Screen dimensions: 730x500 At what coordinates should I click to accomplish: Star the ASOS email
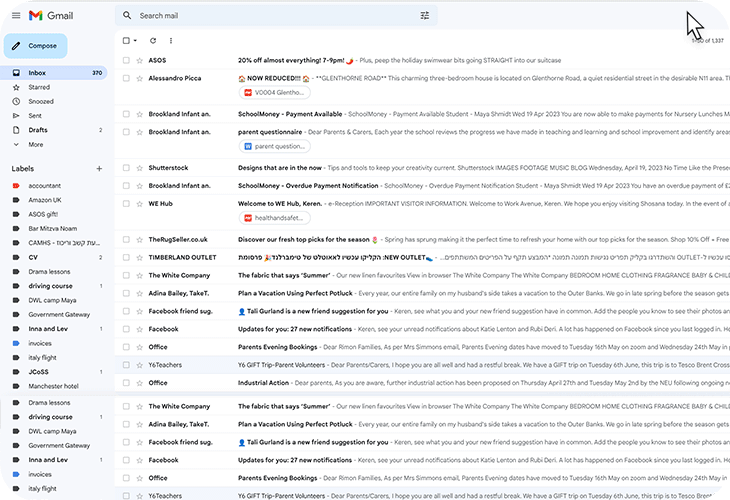tap(139, 61)
